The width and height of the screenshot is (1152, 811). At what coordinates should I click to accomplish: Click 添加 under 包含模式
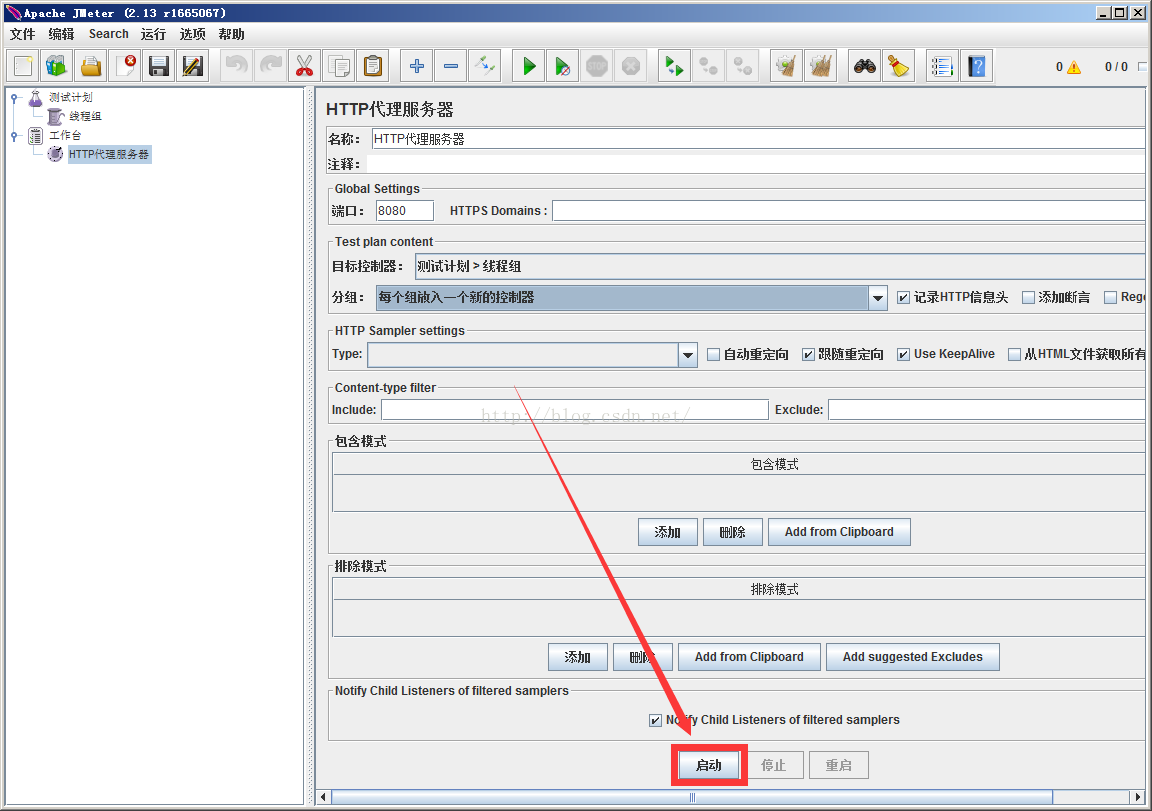pos(668,532)
